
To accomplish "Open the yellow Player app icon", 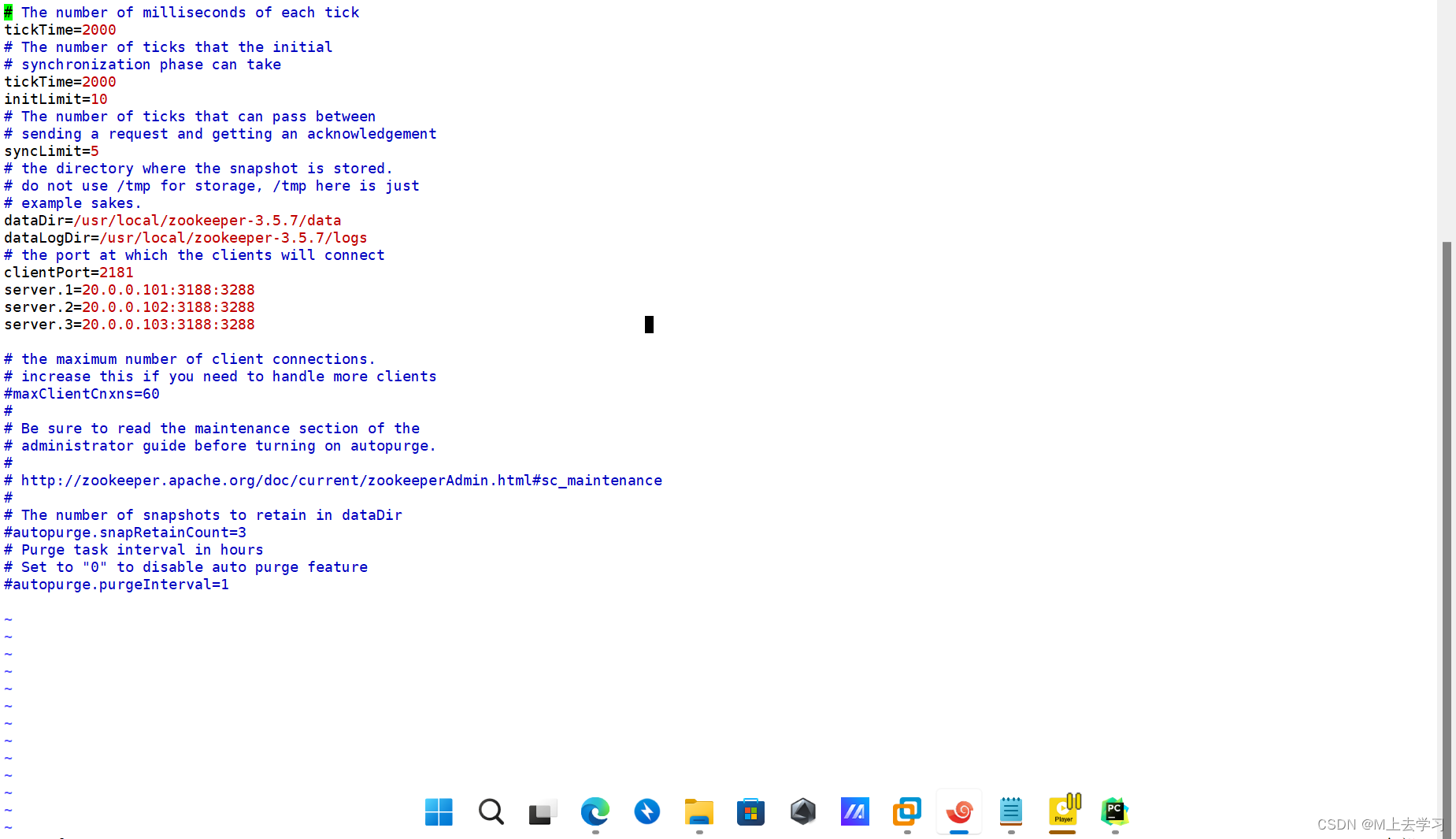I will pos(1064,810).
